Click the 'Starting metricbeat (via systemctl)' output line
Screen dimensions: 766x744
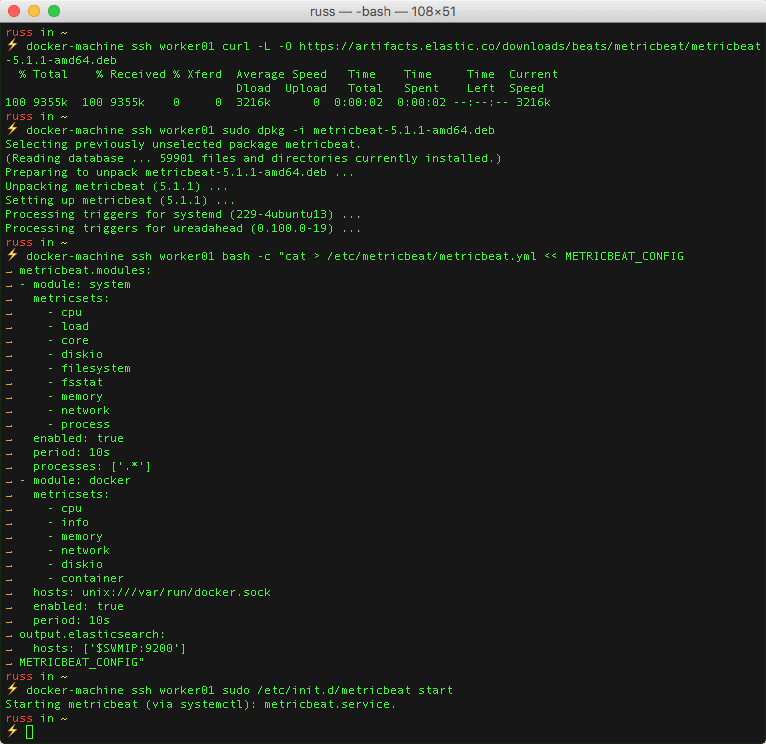pyautogui.click(x=200, y=704)
